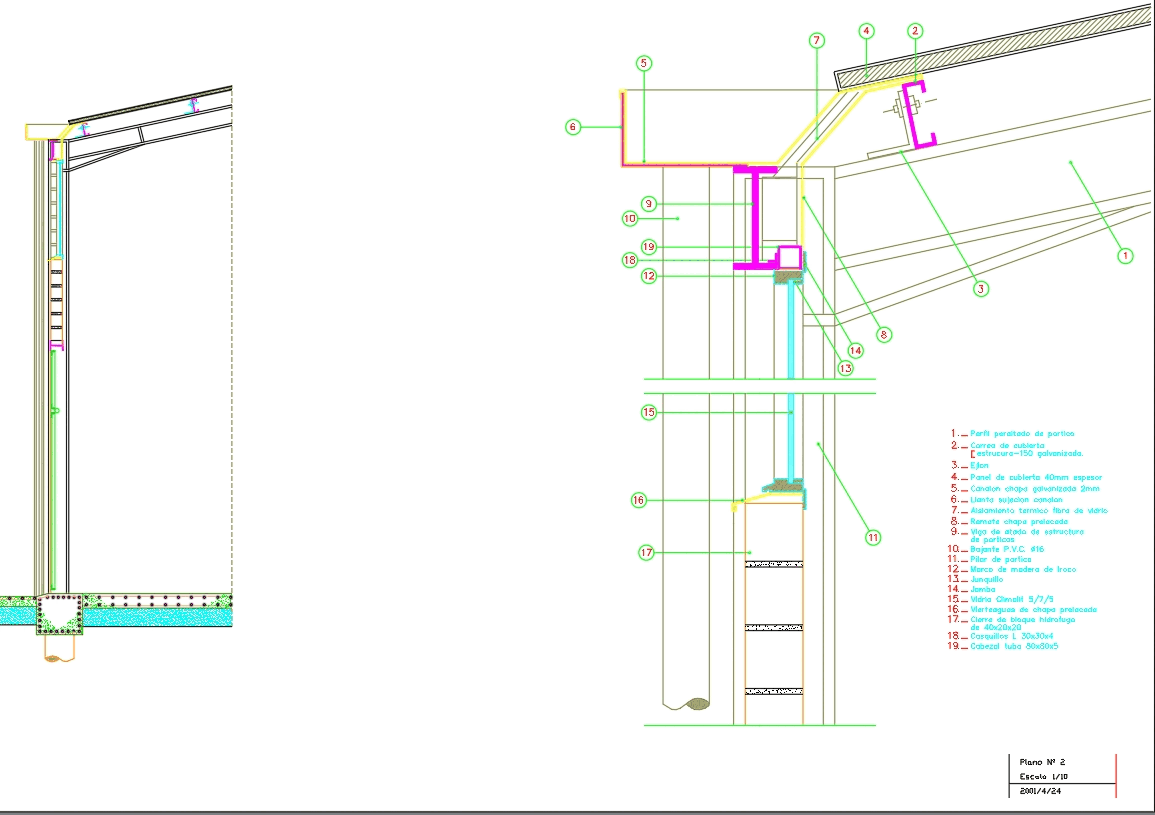Select callout bubble number 15
The height and width of the screenshot is (815, 1155).
[648, 412]
